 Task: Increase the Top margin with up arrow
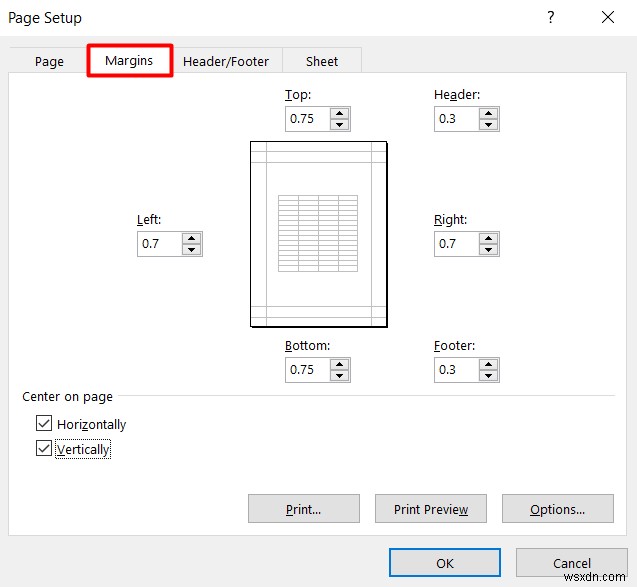point(340,114)
